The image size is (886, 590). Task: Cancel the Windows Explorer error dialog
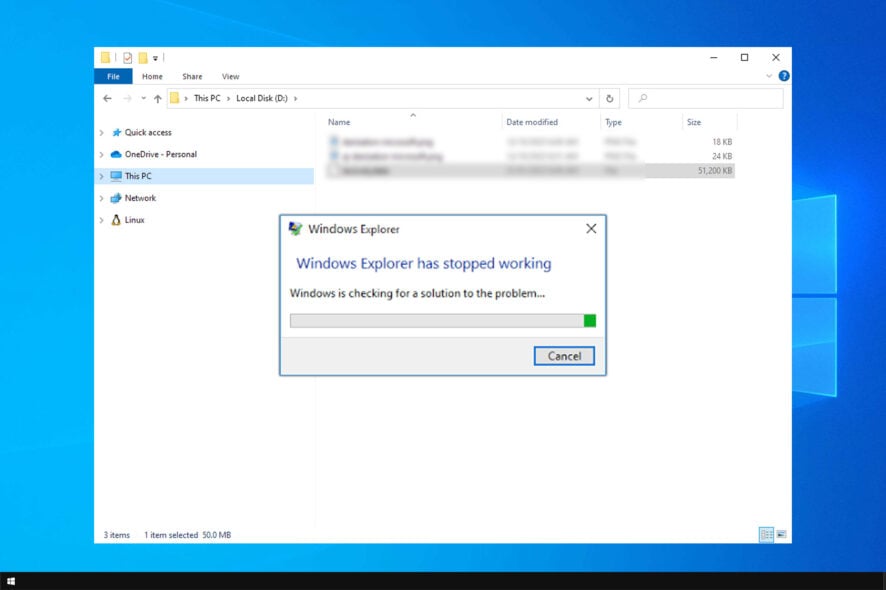[x=564, y=356]
